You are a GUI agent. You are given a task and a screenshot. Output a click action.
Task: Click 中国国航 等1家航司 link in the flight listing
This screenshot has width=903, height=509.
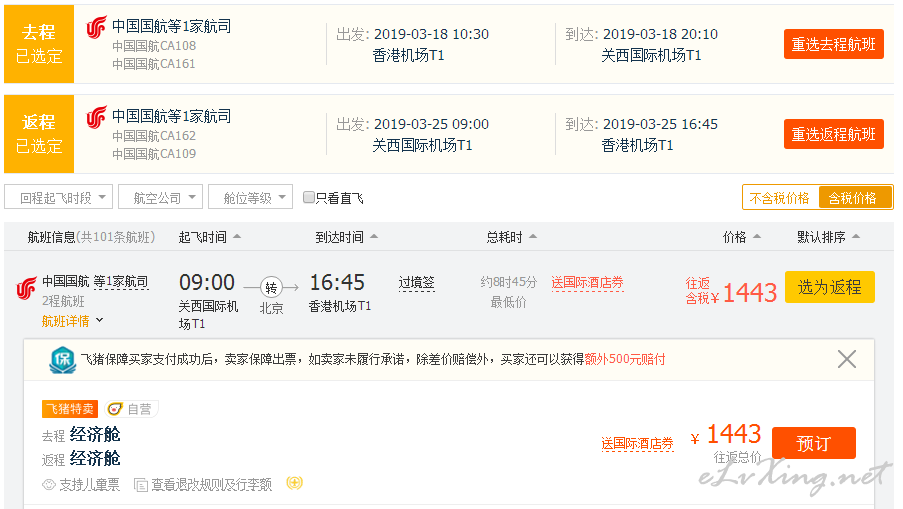[x=95, y=282]
